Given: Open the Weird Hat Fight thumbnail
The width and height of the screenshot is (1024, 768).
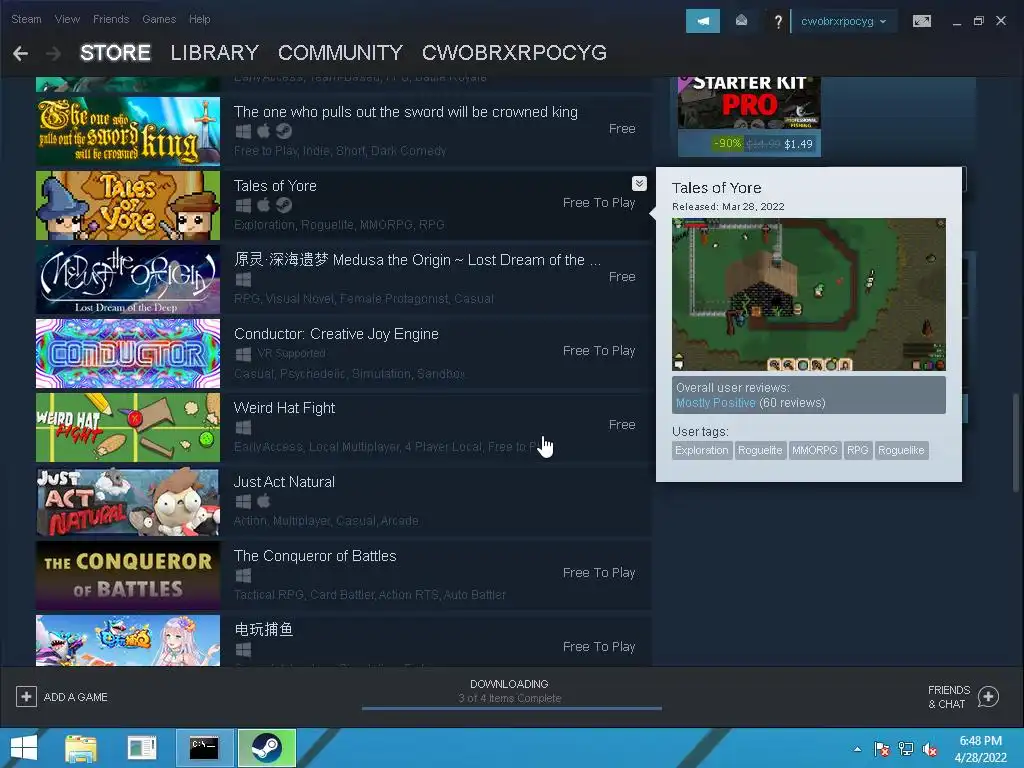Looking at the screenshot, I should pyautogui.click(x=128, y=427).
